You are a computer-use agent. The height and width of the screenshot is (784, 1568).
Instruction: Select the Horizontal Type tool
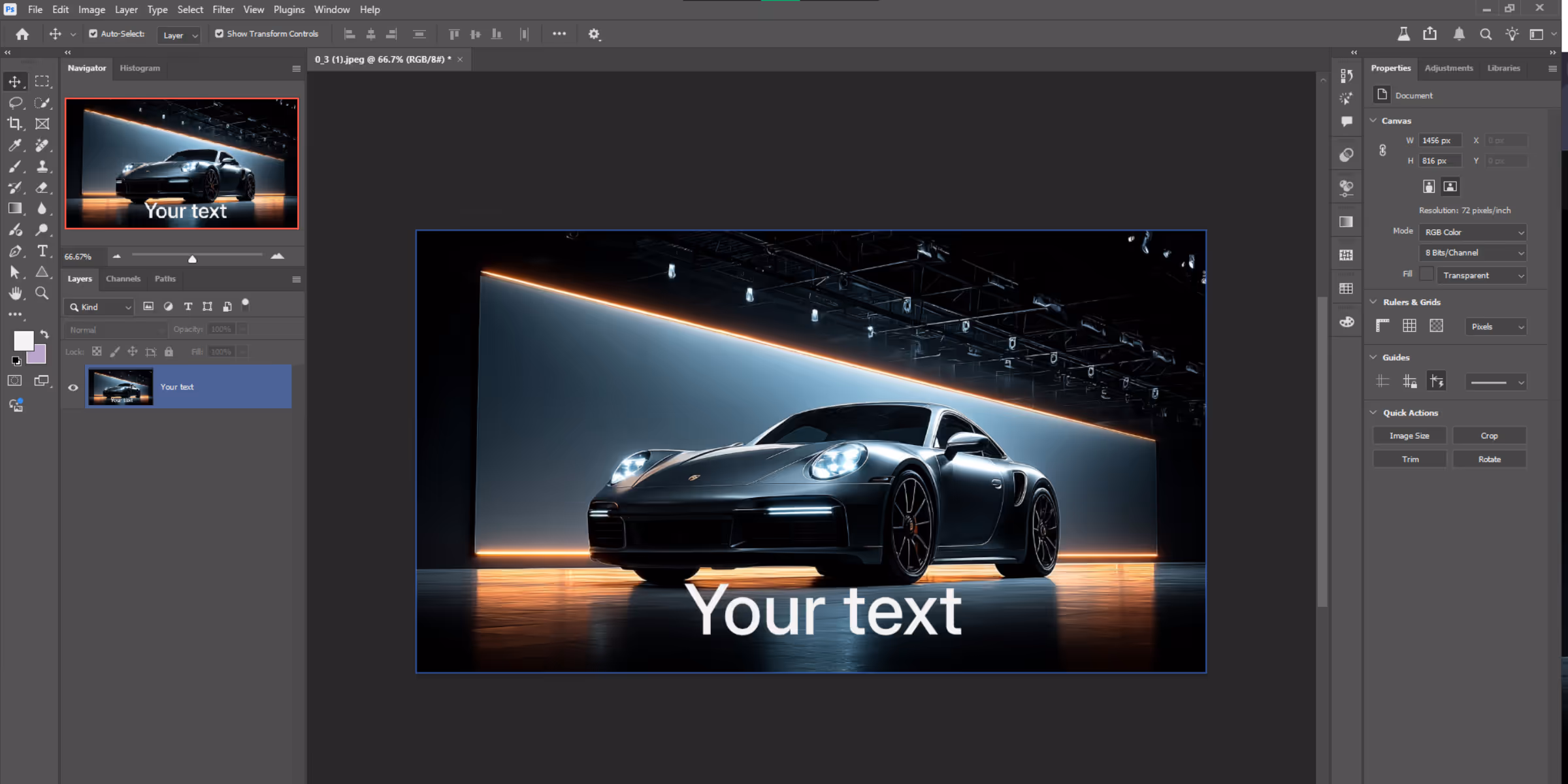pyautogui.click(x=42, y=251)
